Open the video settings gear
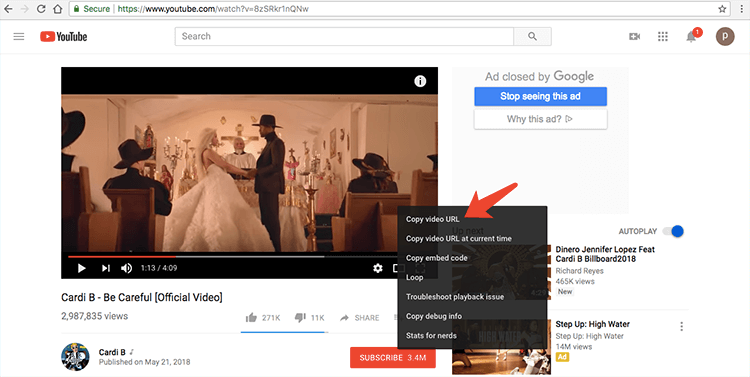Image resolution: width=750 pixels, height=377 pixels. pyautogui.click(x=378, y=268)
